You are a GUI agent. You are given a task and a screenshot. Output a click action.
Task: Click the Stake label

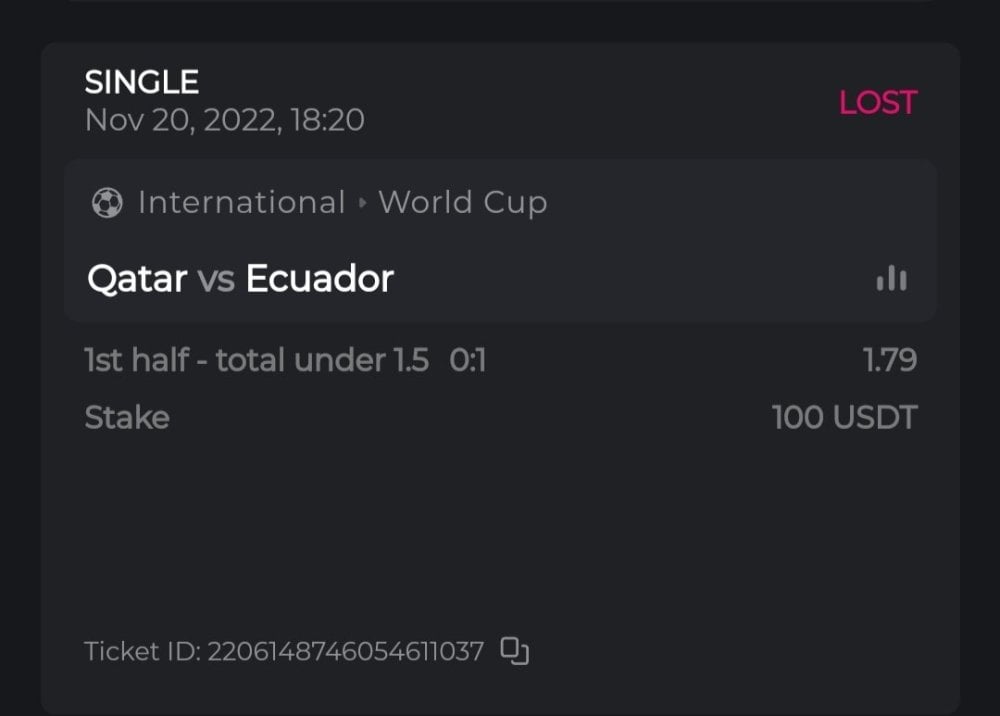[x=127, y=417]
